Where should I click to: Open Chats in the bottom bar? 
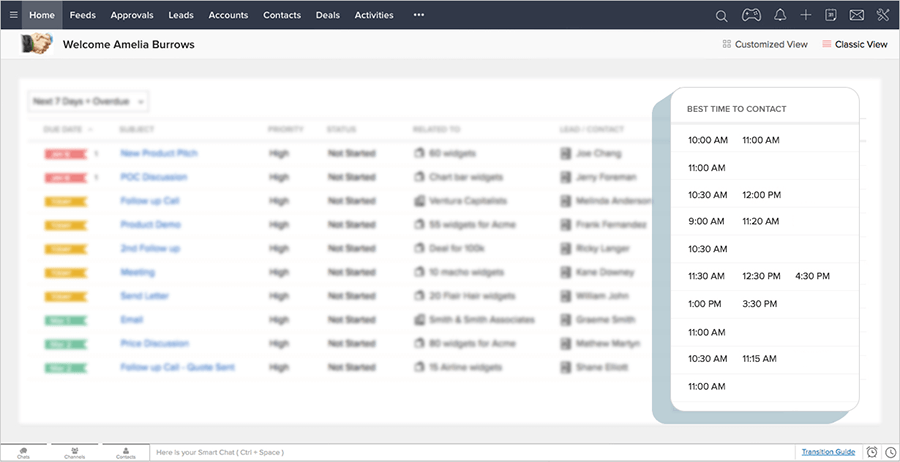coord(24,453)
